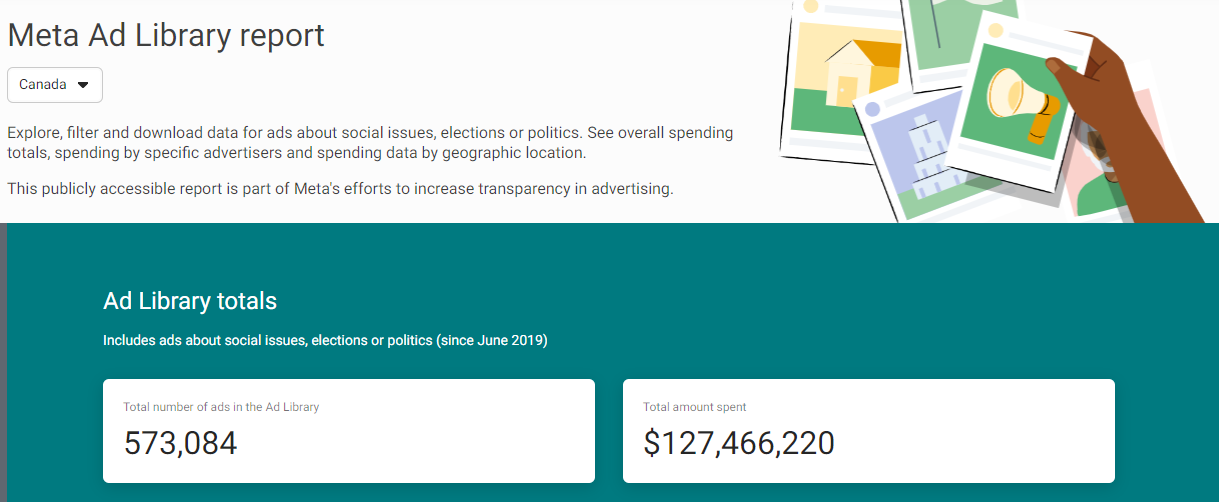Click the 'Explore, filter and download data' paragraph
Viewport: 1219px width, 502px height.
click(370, 143)
